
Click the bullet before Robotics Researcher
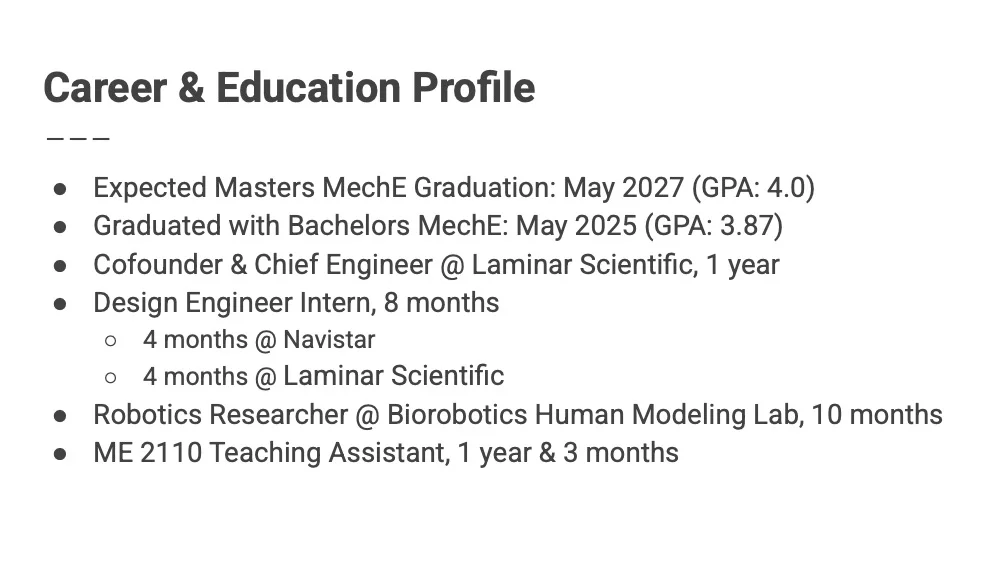point(60,414)
